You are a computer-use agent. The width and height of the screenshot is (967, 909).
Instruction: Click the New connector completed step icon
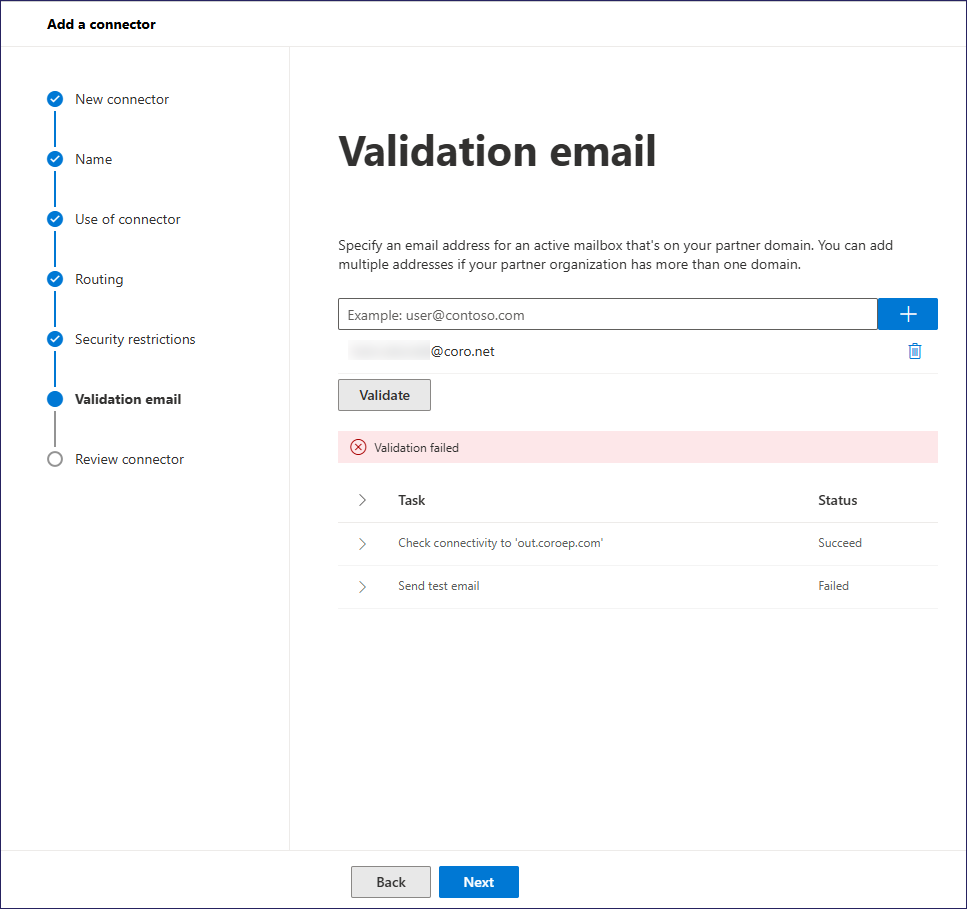55,99
